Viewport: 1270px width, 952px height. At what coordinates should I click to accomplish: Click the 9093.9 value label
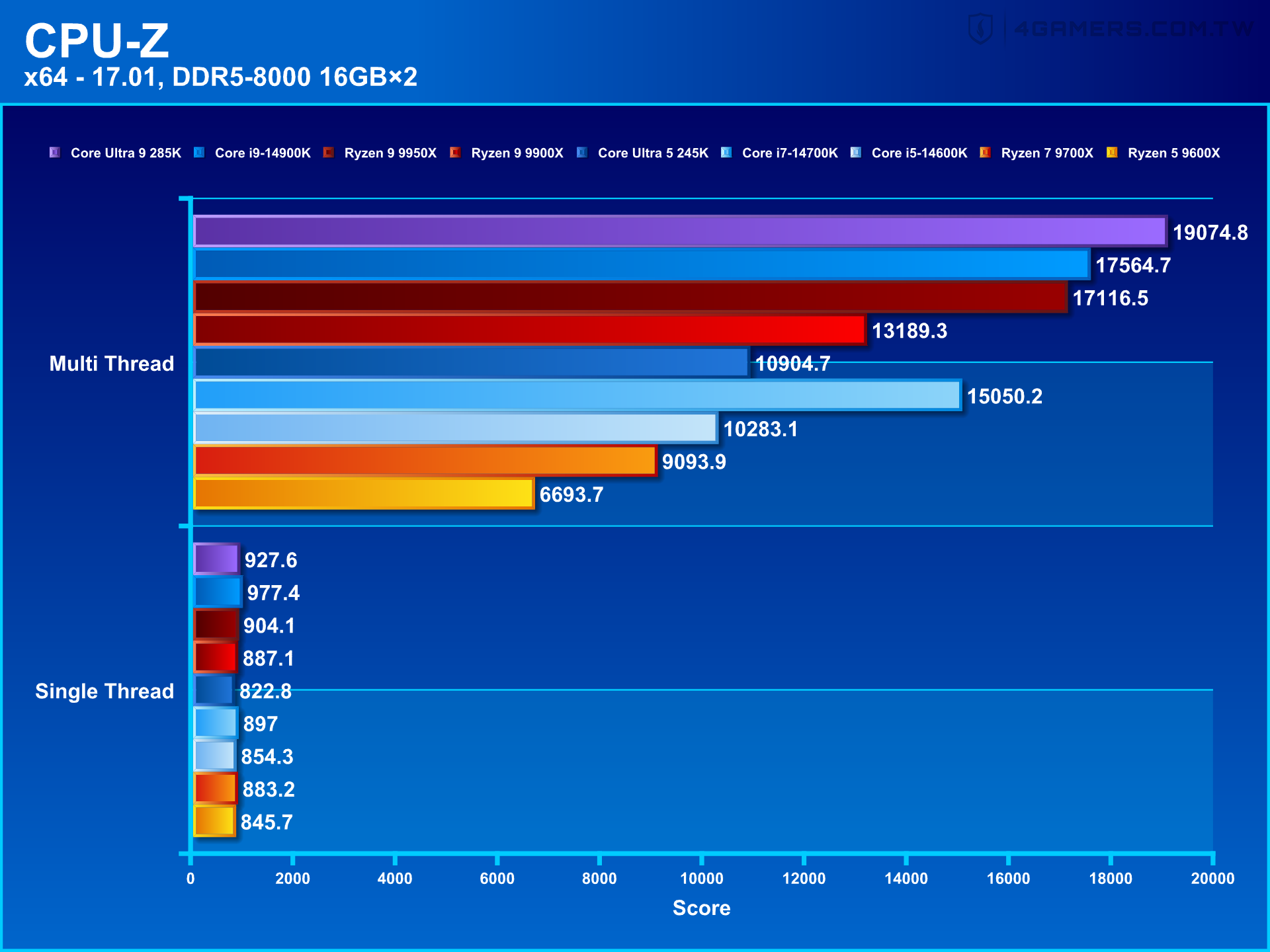[694, 462]
